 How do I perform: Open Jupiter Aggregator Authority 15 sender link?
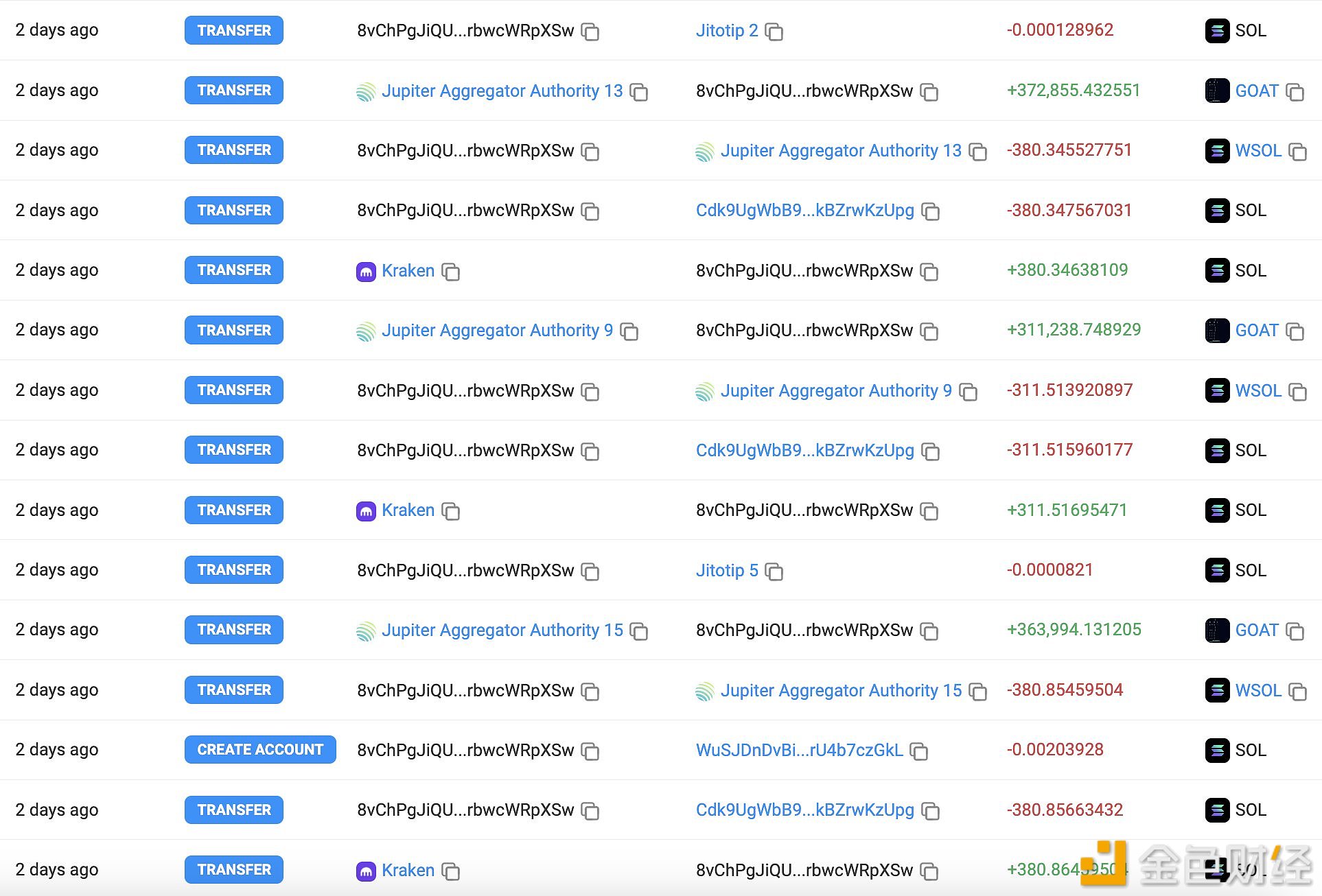click(x=502, y=630)
